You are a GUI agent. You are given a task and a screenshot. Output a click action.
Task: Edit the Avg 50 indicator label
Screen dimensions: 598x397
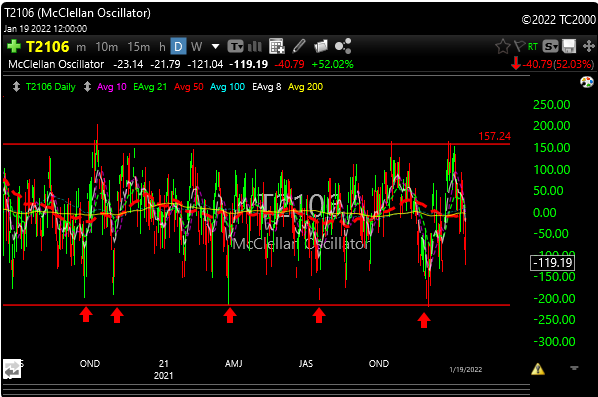[189, 87]
